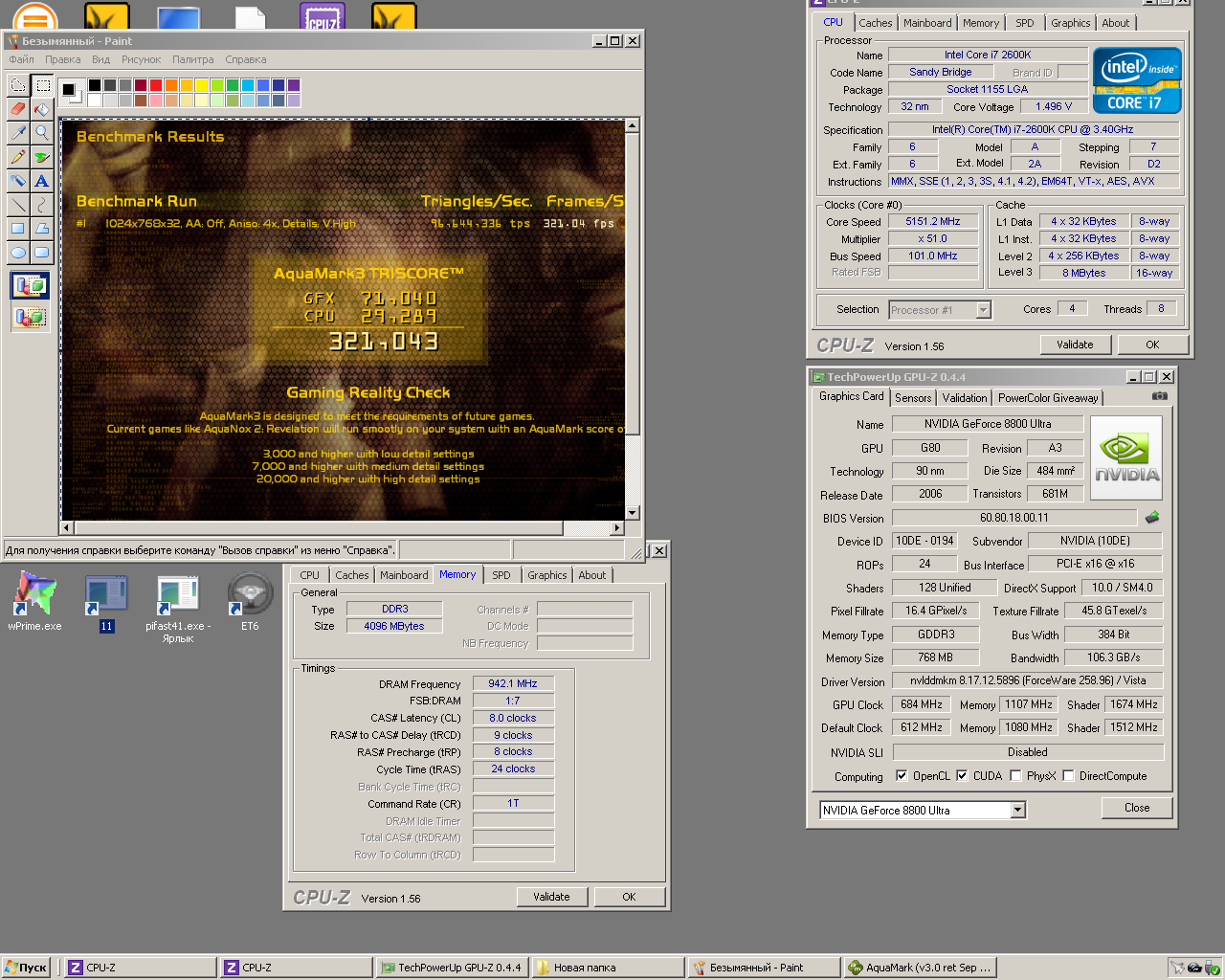The height and width of the screenshot is (980, 1225).
Task: Click Validate in the top CPU-Z window
Action: [1075, 345]
